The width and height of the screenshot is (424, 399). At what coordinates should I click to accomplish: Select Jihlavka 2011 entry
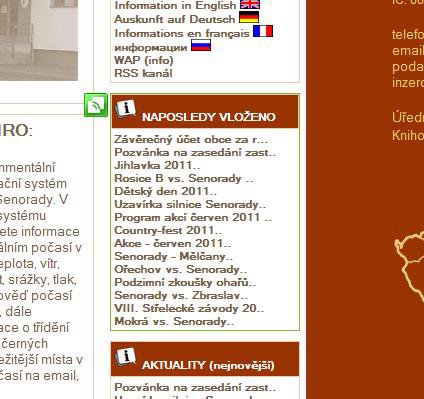157,165
